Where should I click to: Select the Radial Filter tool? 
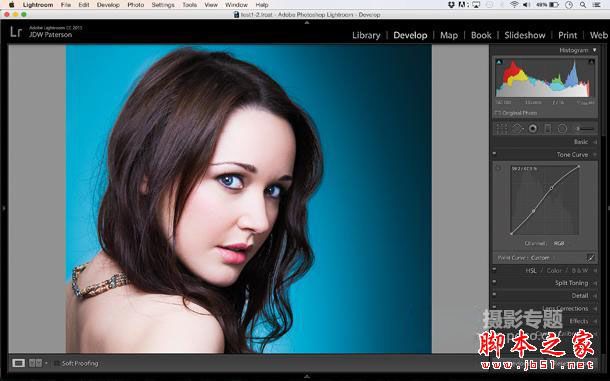(x=562, y=129)
